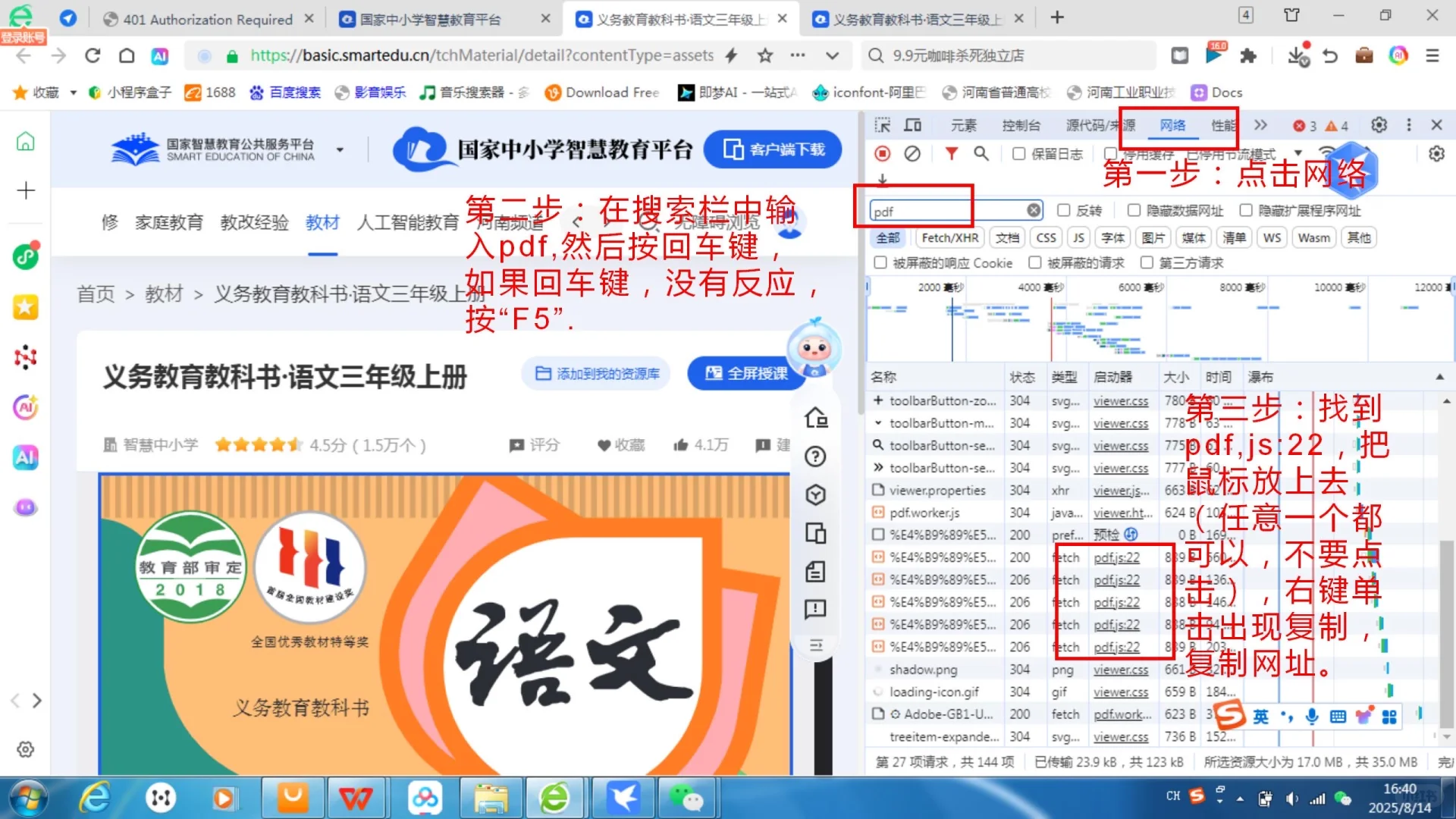Enable the 保留日志 checkbox
The height and width of the screenshot is (819, 1456).
[1019, 154]
